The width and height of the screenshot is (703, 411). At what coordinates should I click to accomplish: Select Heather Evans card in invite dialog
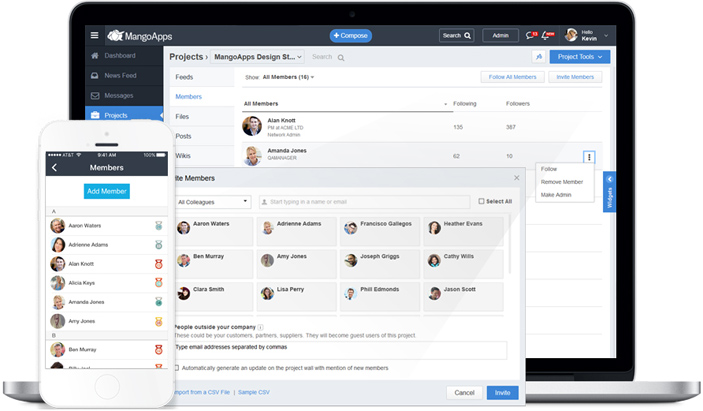tap(463, 231)
